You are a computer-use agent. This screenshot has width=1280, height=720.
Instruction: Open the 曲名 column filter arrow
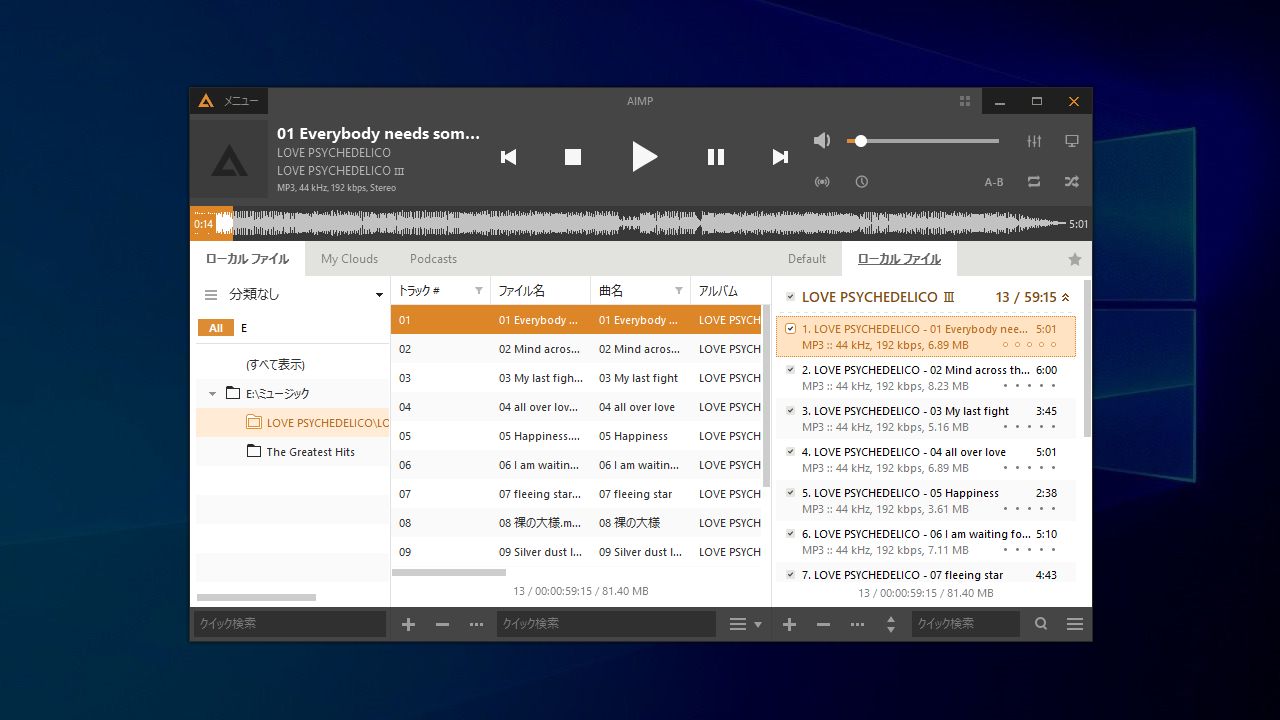(679, 291)
